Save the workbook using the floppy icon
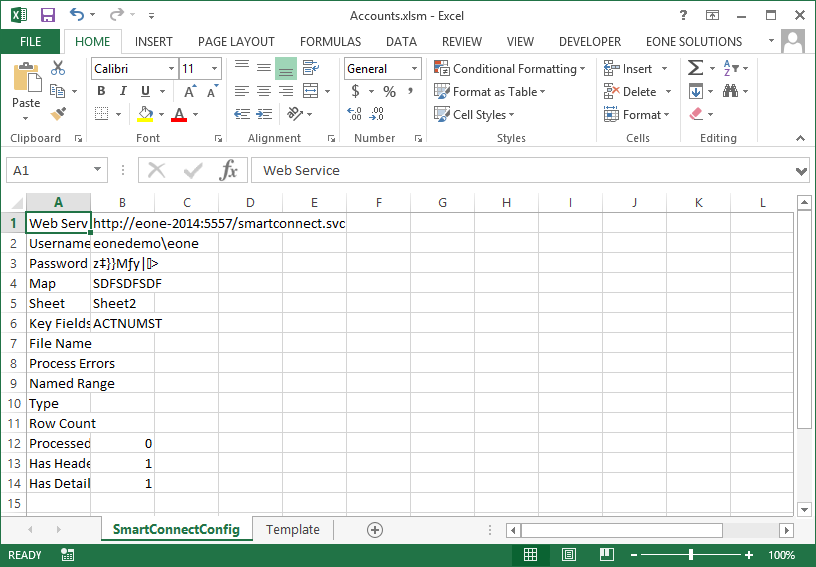The width and height of the screenshot is (816, 567). click(x=48, y=15)
